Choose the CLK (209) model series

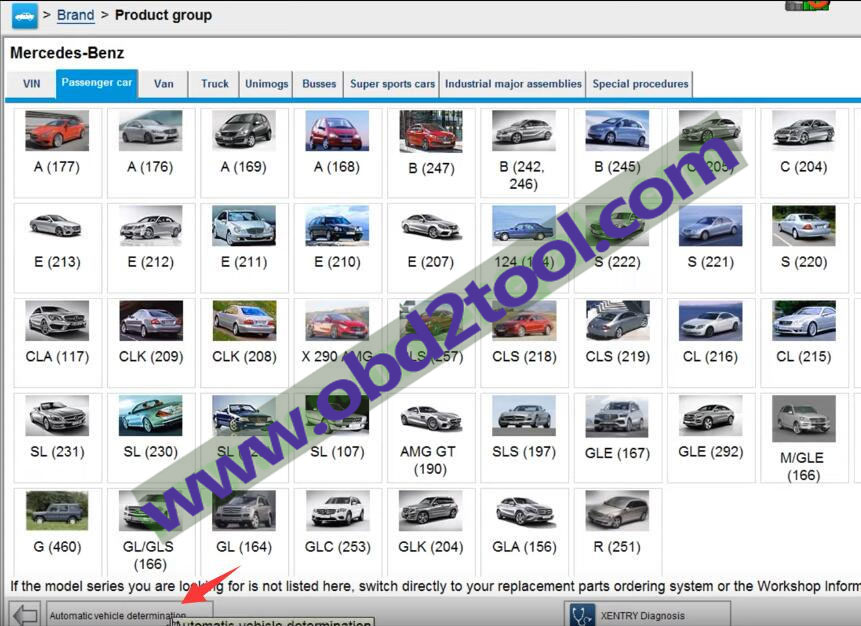151,343
